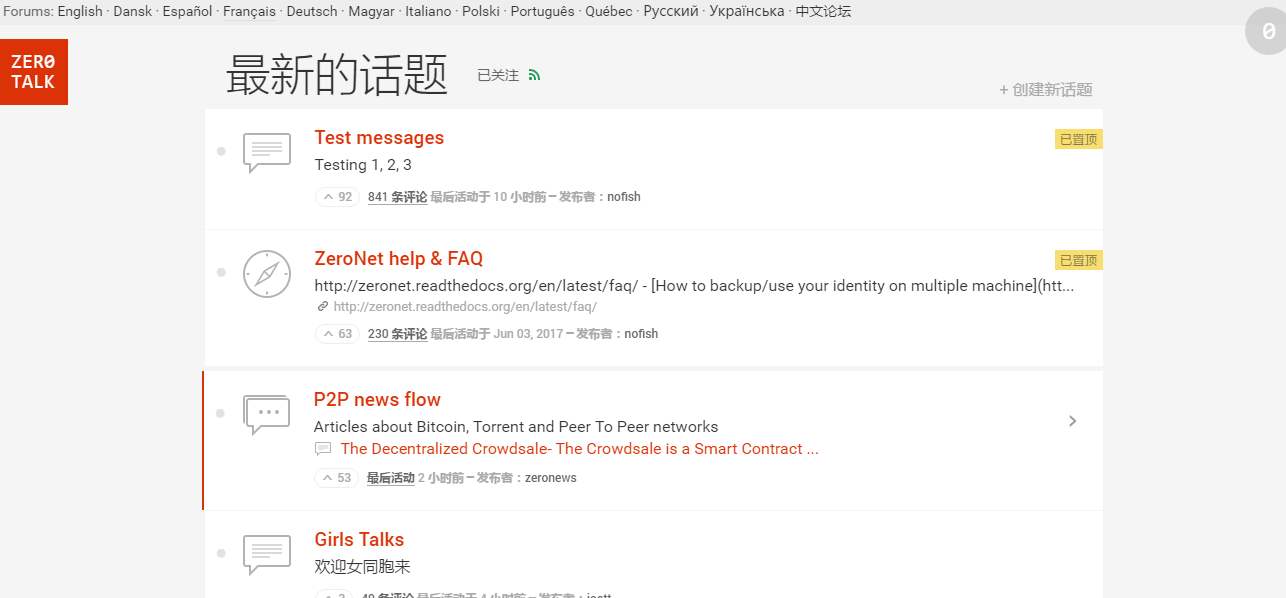This screenshot has height=598, width=1286.
Task: Switch to the Italiano forum
Action: (428, 12)
